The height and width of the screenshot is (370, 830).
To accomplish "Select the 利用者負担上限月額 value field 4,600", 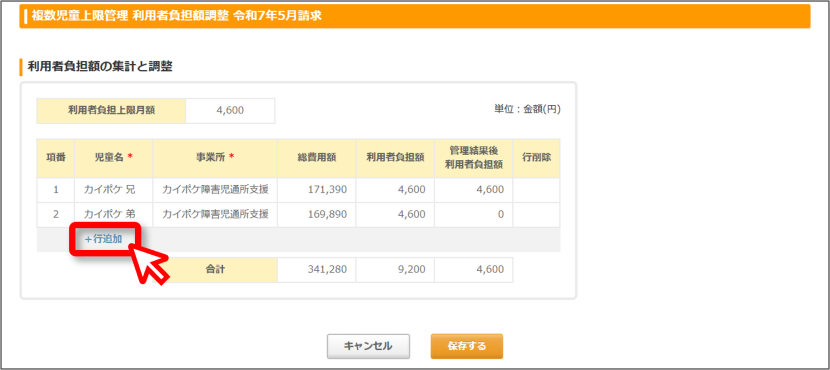I will [230, 111].
